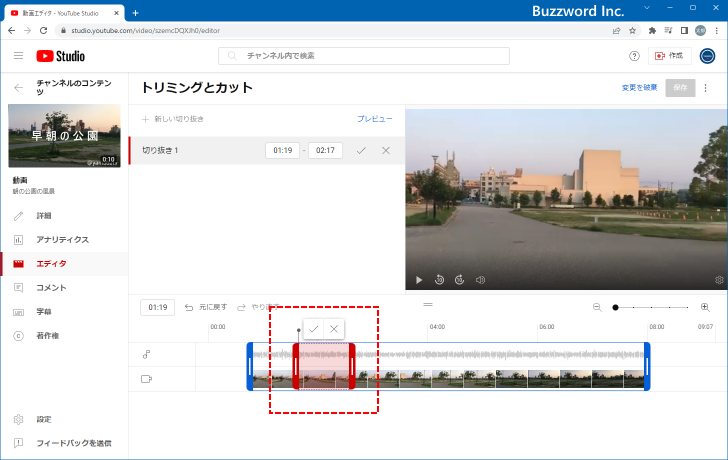Open the account avatar menu
The image size is (728, 460).
707,56
